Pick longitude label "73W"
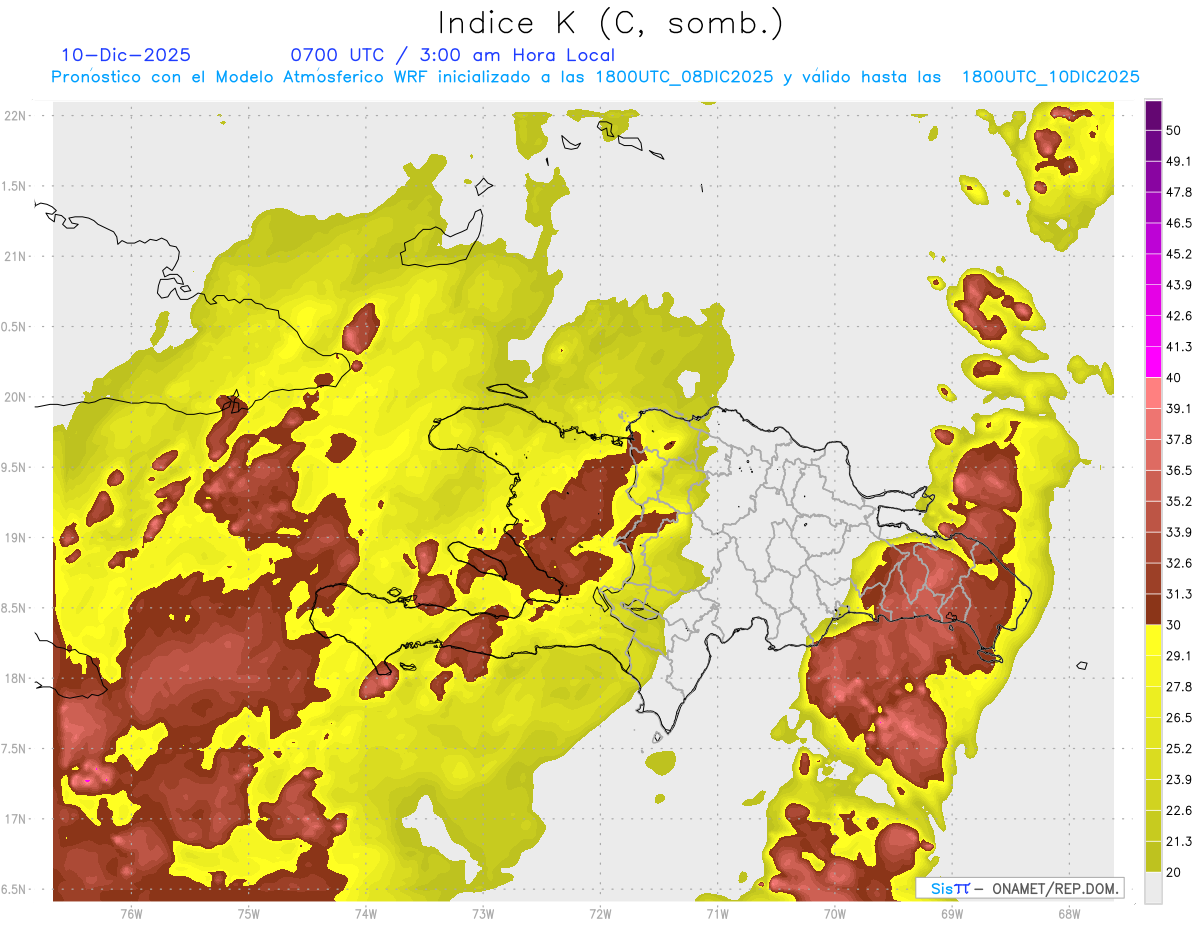 [483, 914]
